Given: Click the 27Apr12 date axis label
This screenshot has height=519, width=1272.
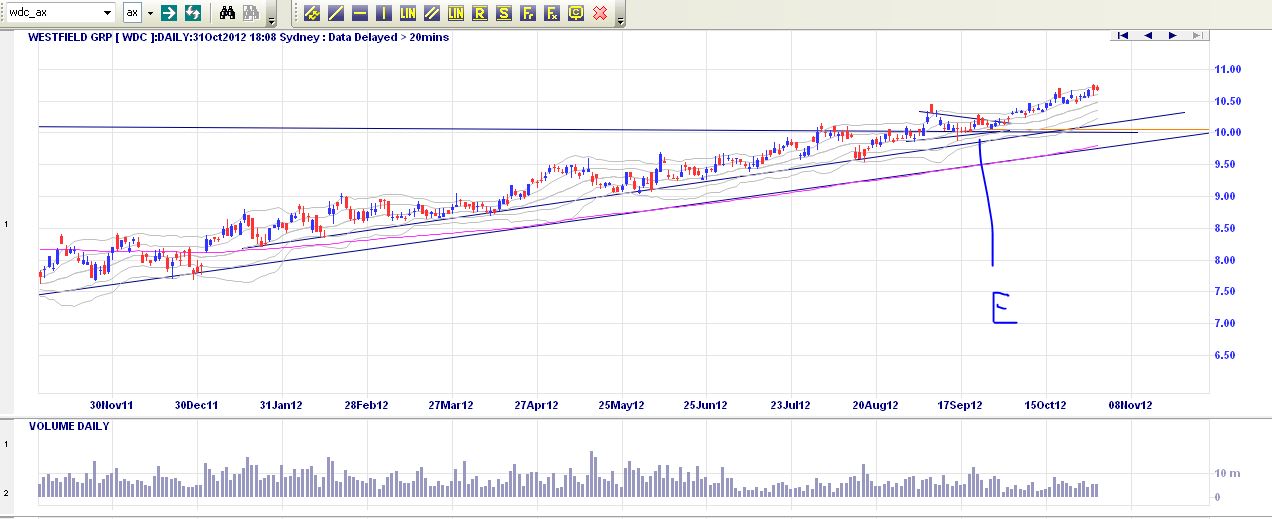Looking at the screenshot, I should [536, 405].
